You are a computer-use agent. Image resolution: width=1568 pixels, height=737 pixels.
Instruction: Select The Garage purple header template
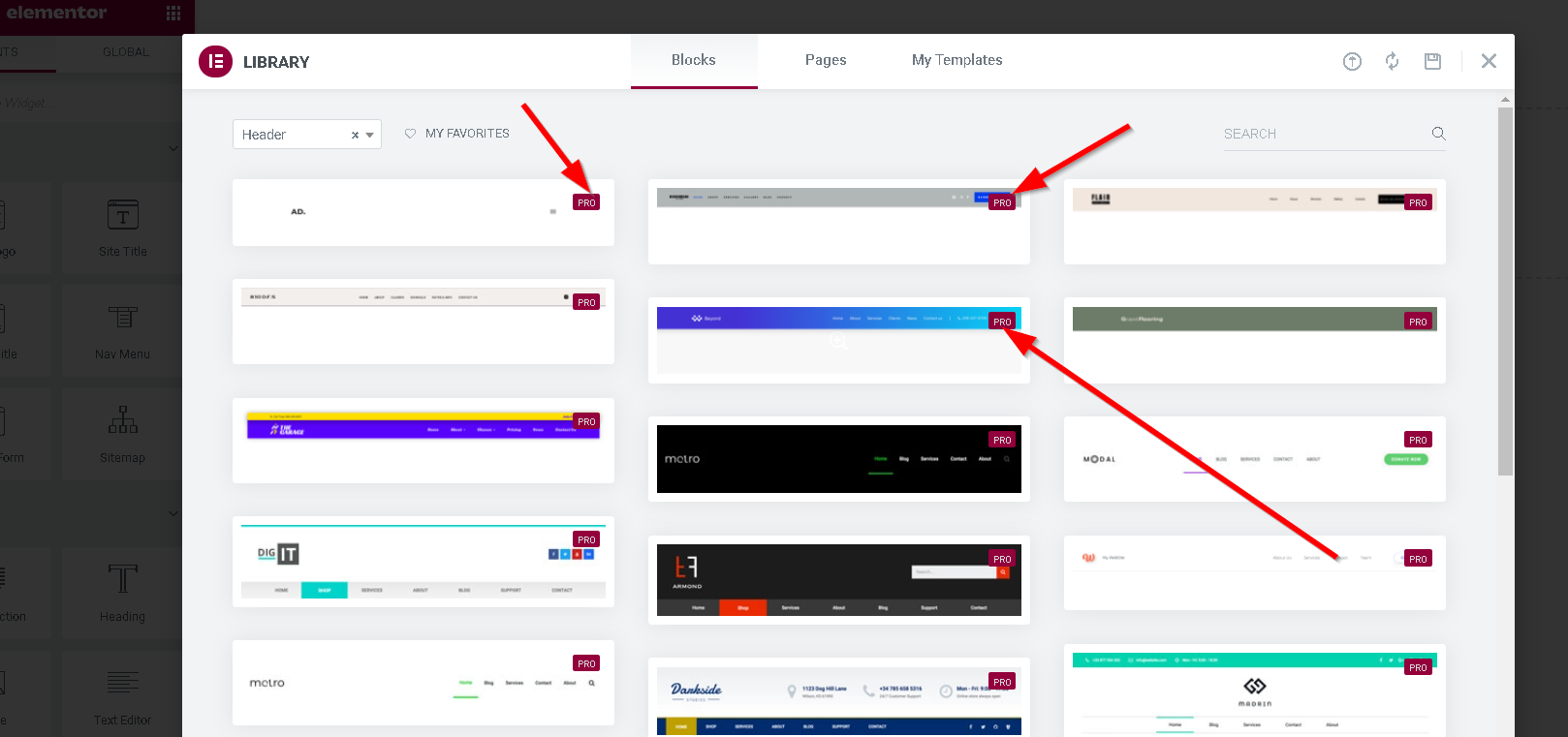point(423,441)
